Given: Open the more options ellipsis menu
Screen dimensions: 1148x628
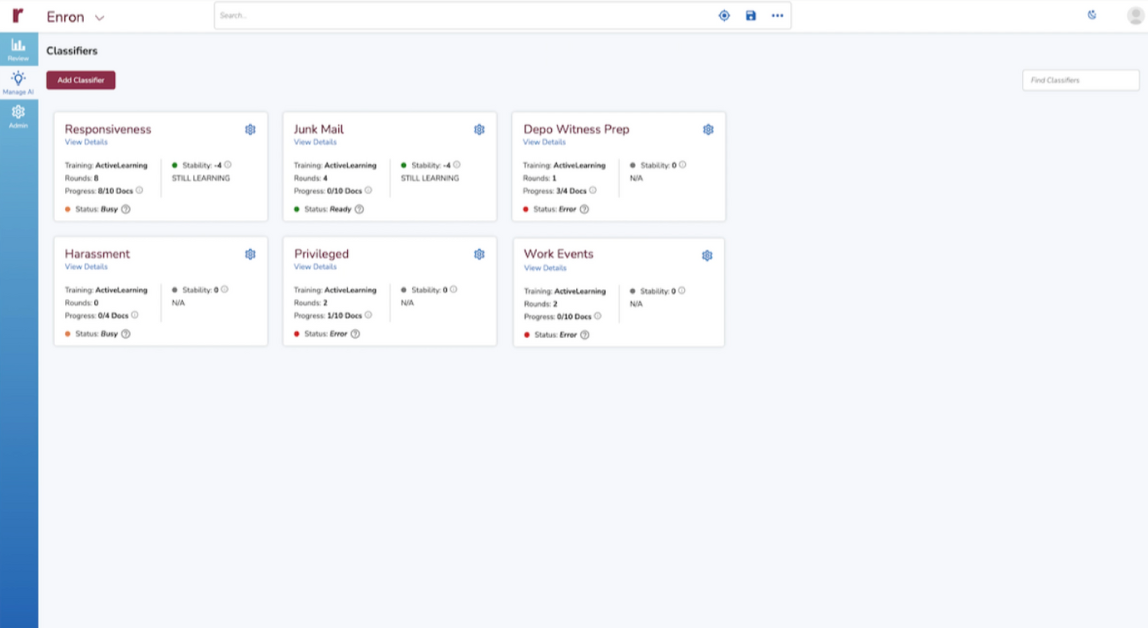Looking at the screenshot, I should (x=778, y=15).
